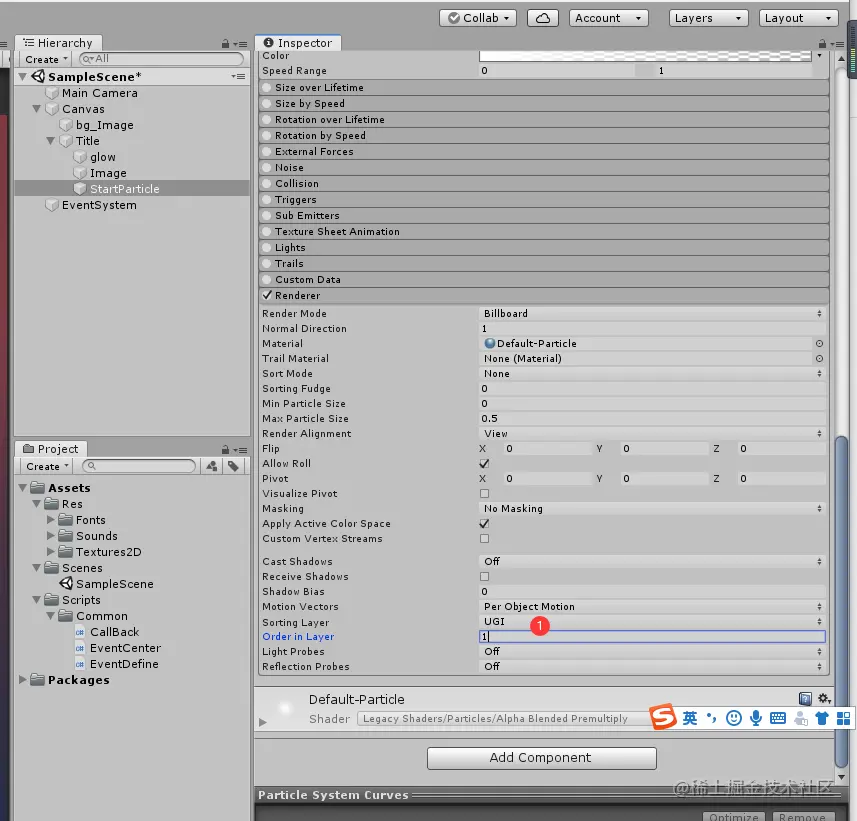
Task: Open the Masking dropdown
Action: 652,508
